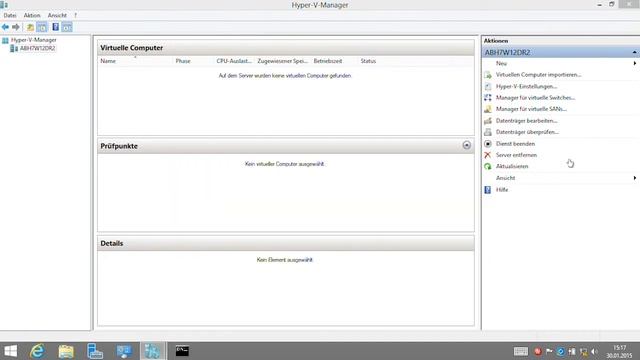Click Server entfernen action
This screenshot has height=360, width=640.
point(516,155)
